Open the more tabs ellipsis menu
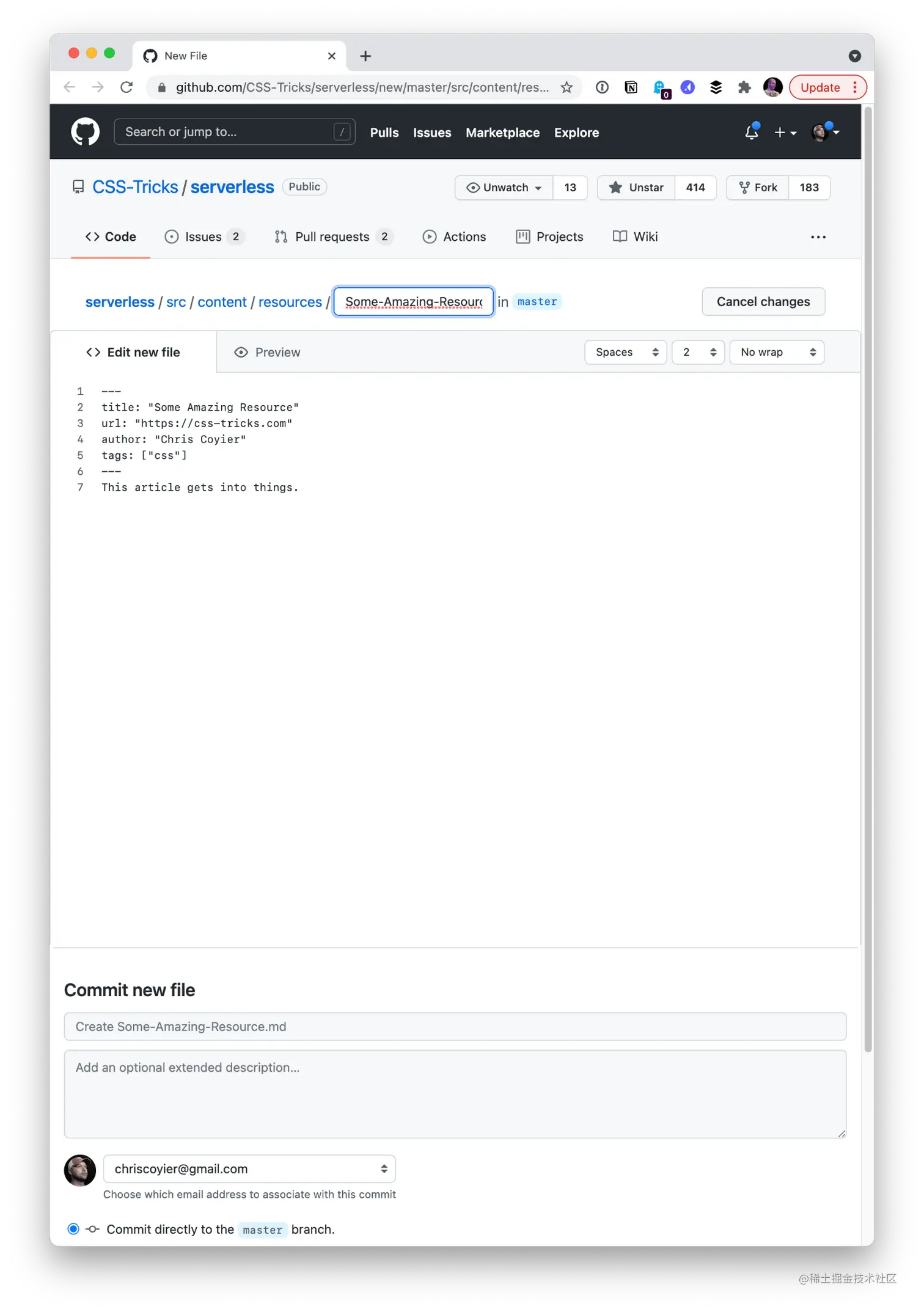The height and width of the screenshot is (1312, 924). pos(818,237)
